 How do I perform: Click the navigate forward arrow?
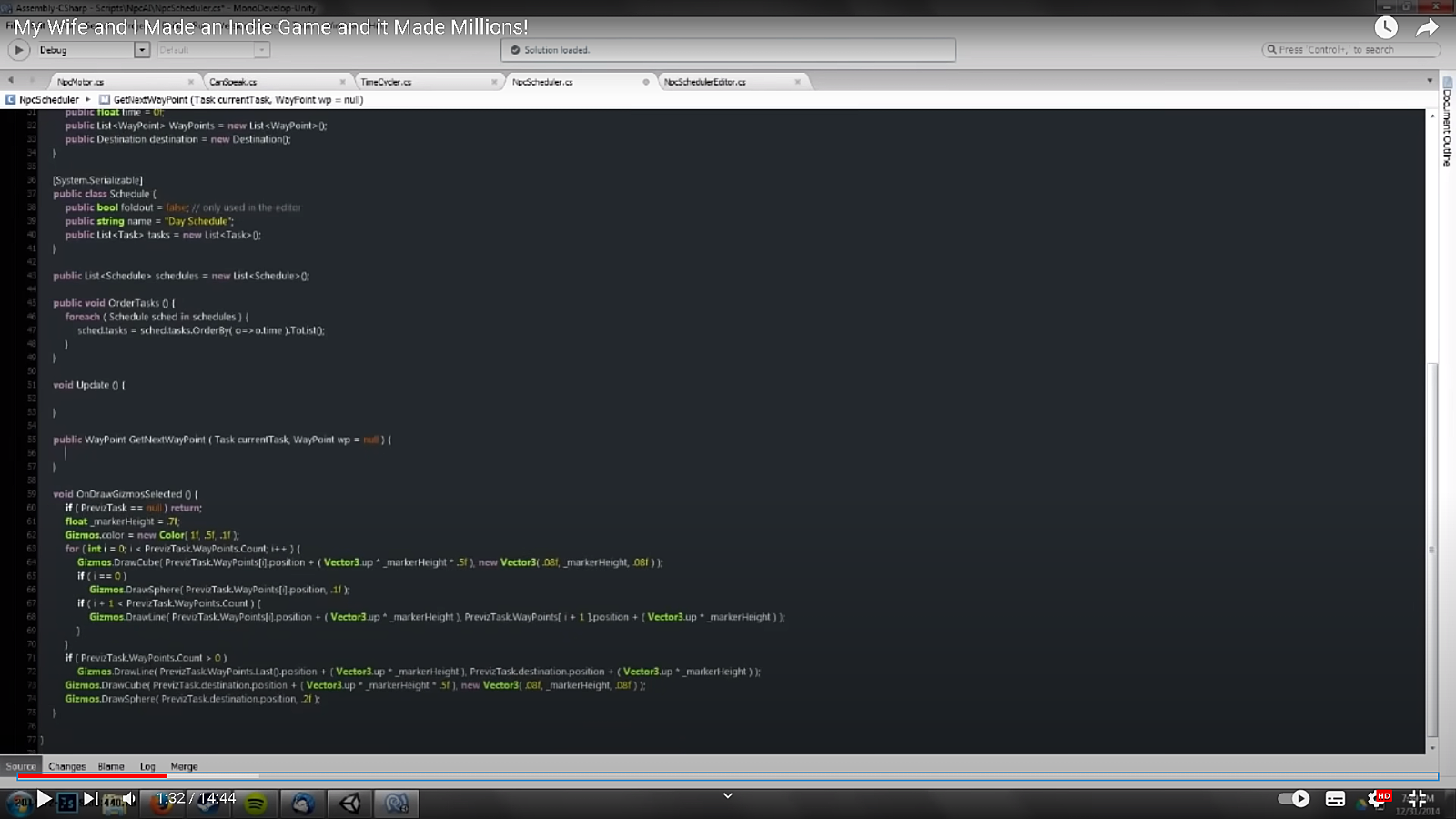[32, 81]
